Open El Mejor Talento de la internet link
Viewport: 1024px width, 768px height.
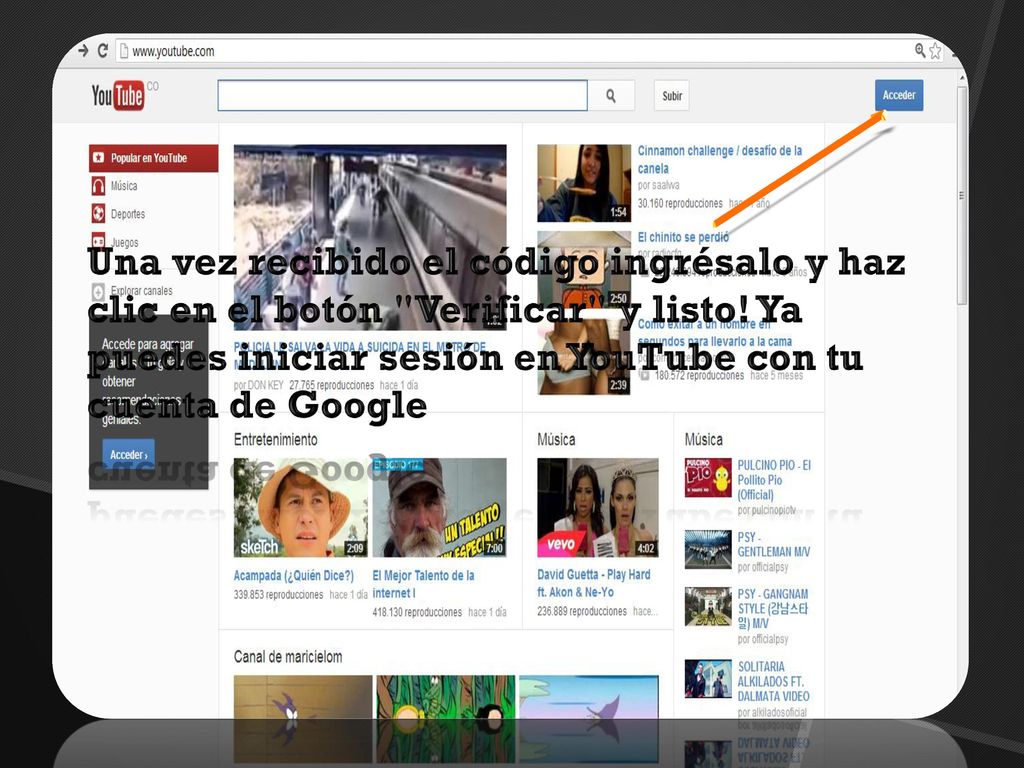tap(423, 584)
